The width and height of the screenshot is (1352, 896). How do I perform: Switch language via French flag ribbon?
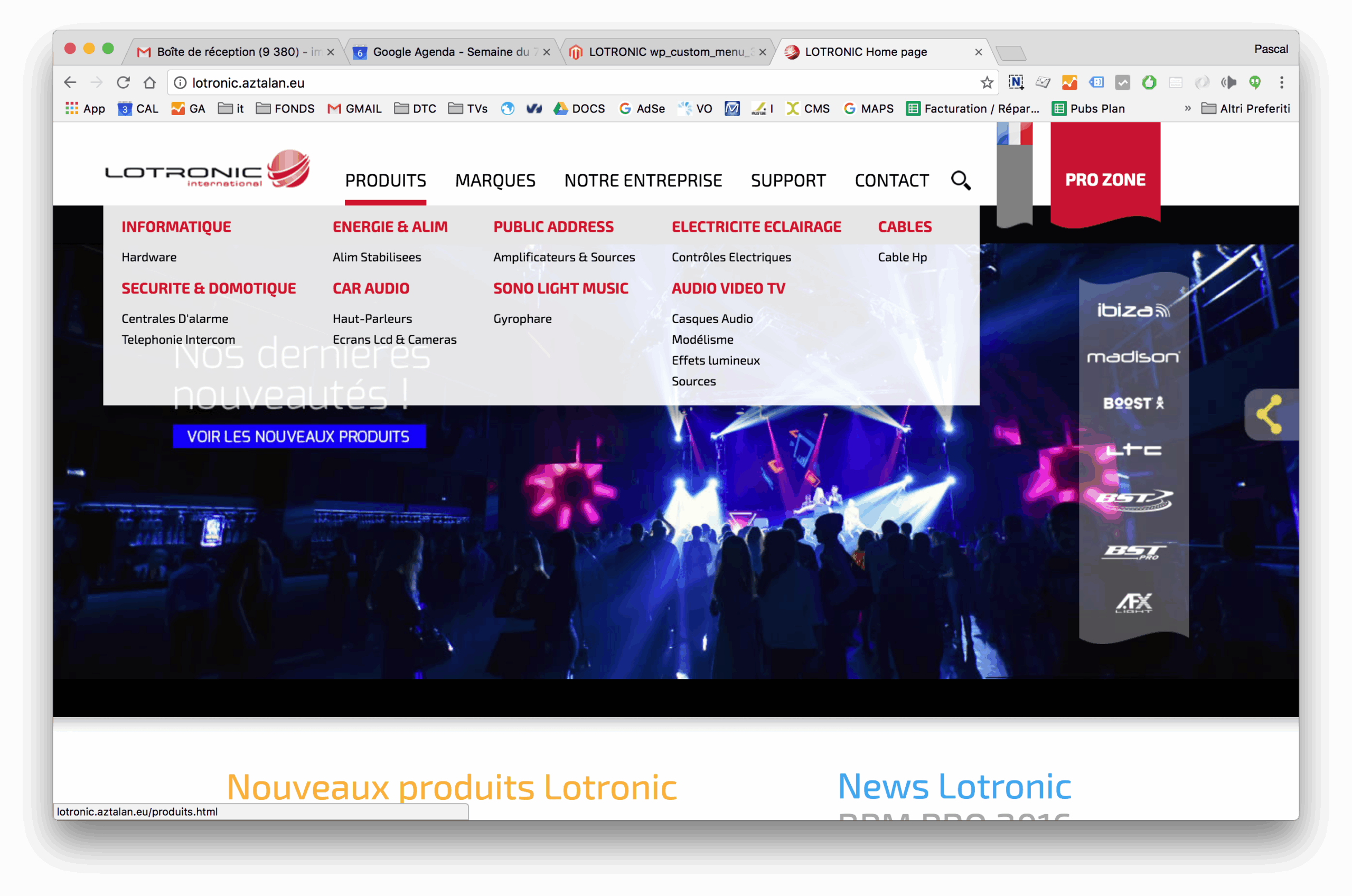(x=1015, y=135)
